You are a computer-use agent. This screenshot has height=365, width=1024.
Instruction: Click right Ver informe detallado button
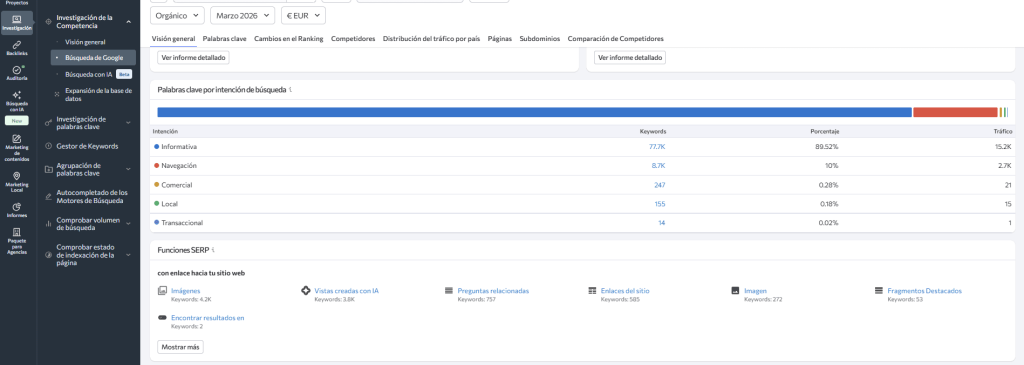[630, 57]
